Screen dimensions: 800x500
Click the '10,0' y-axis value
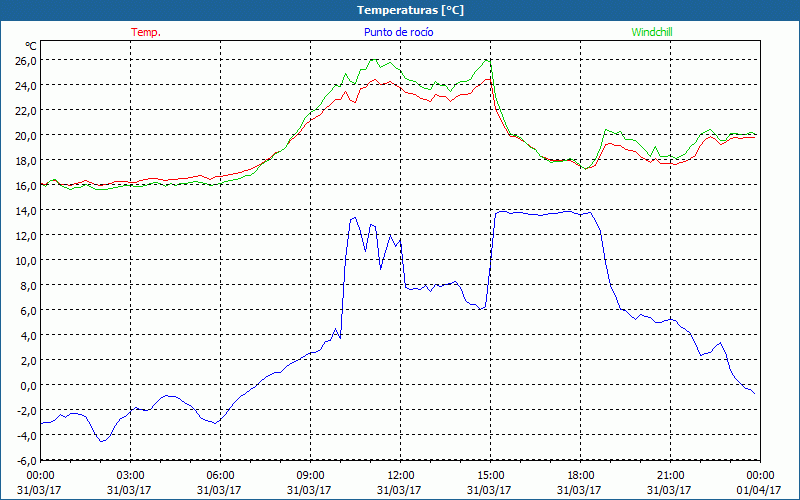(26, 261)
